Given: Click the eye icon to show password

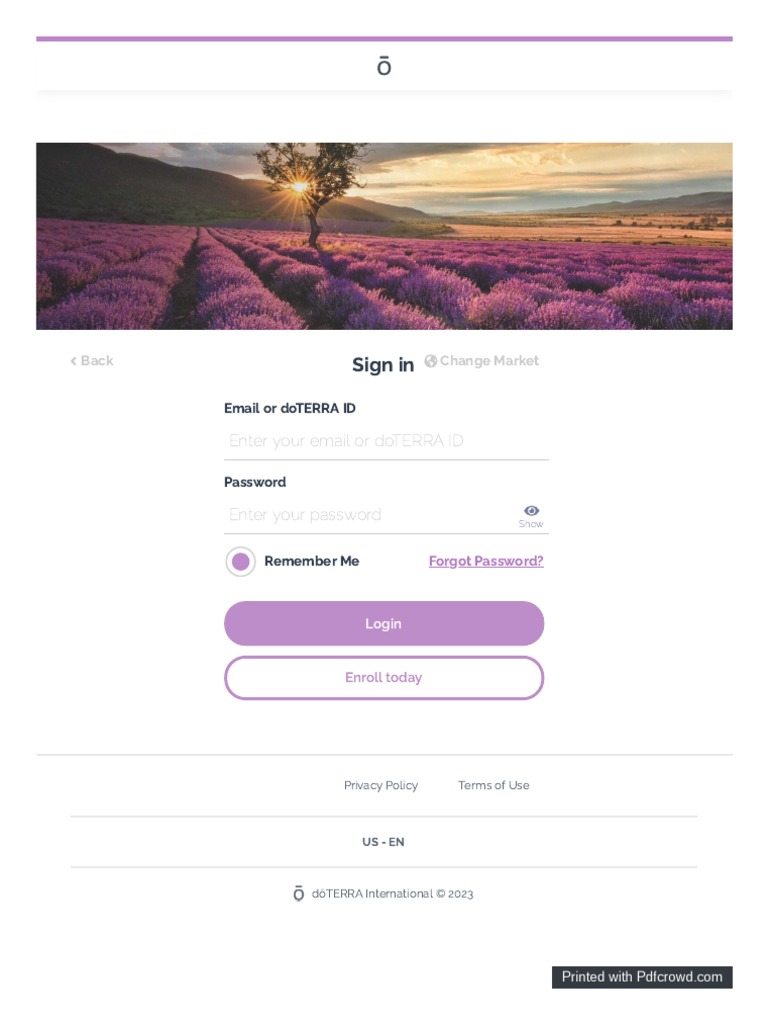Looking at the screenshot, I should point(531,511).
